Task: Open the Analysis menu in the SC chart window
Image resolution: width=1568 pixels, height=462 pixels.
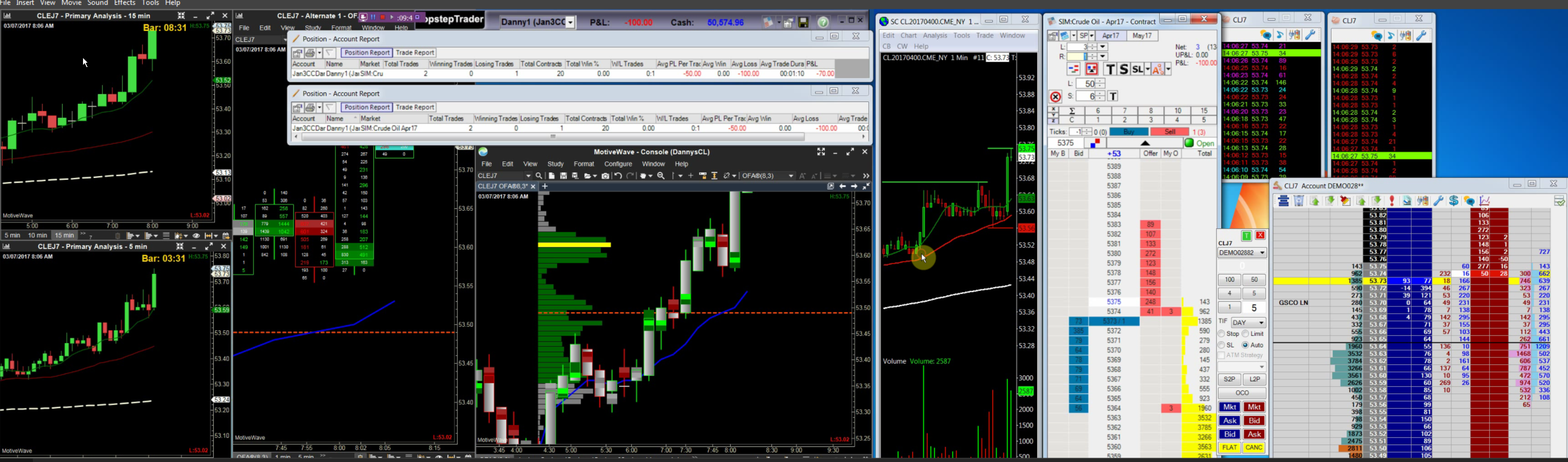Action: 935,35
